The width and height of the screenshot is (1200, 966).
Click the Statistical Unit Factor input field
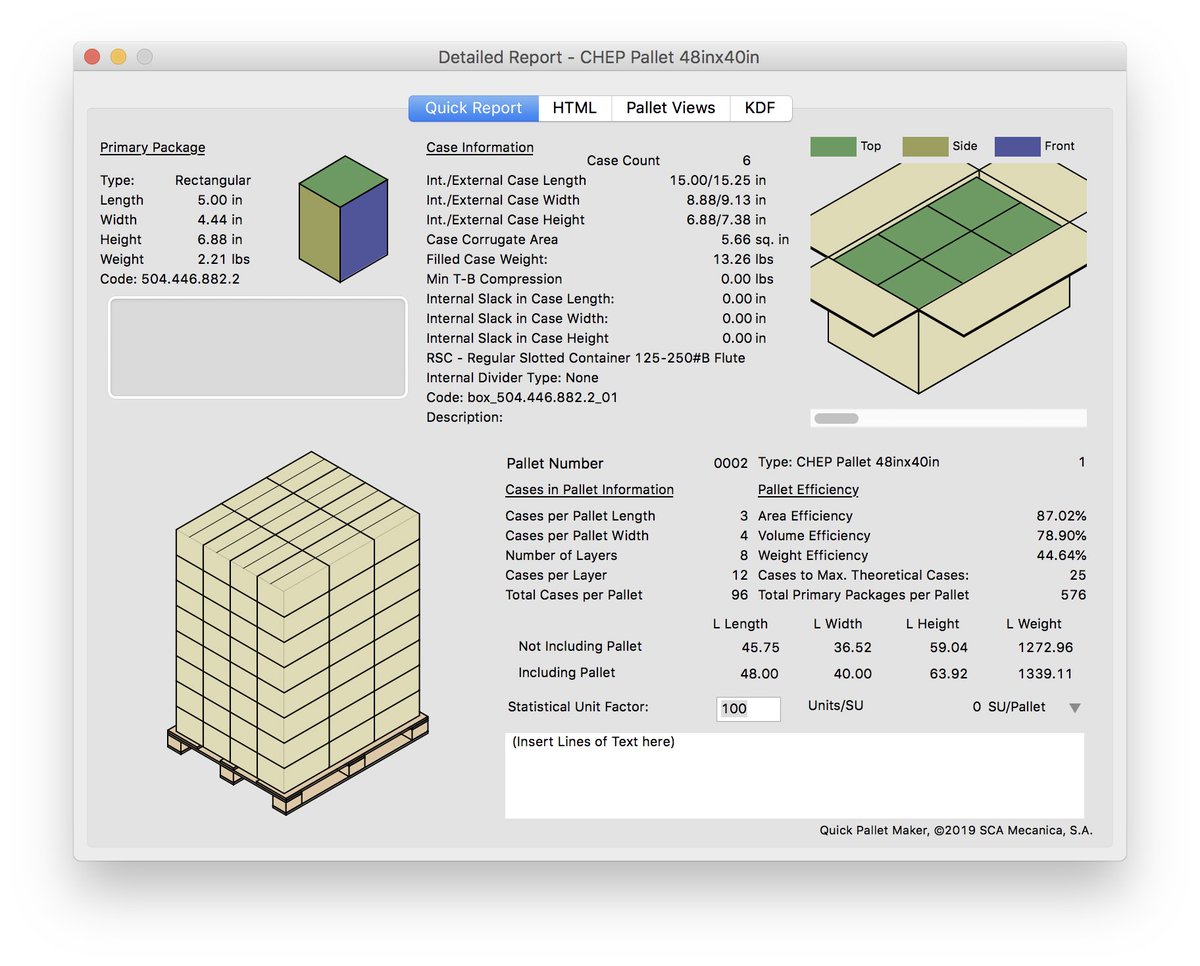[x=748, y=708]
